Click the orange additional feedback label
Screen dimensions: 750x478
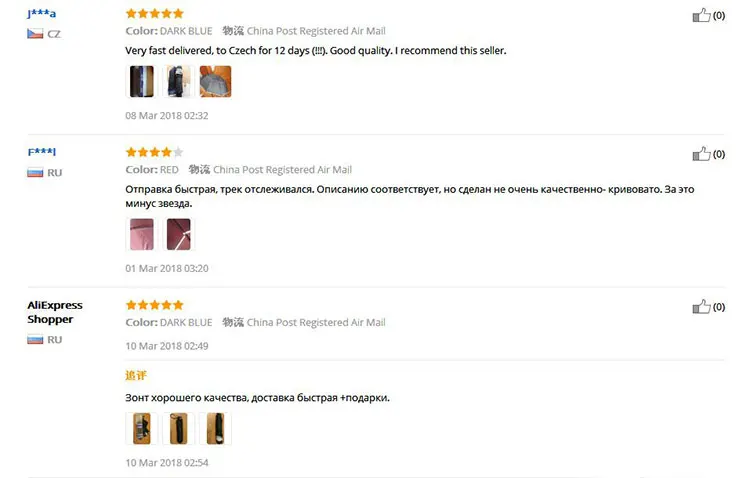click(x=136, y=376)
